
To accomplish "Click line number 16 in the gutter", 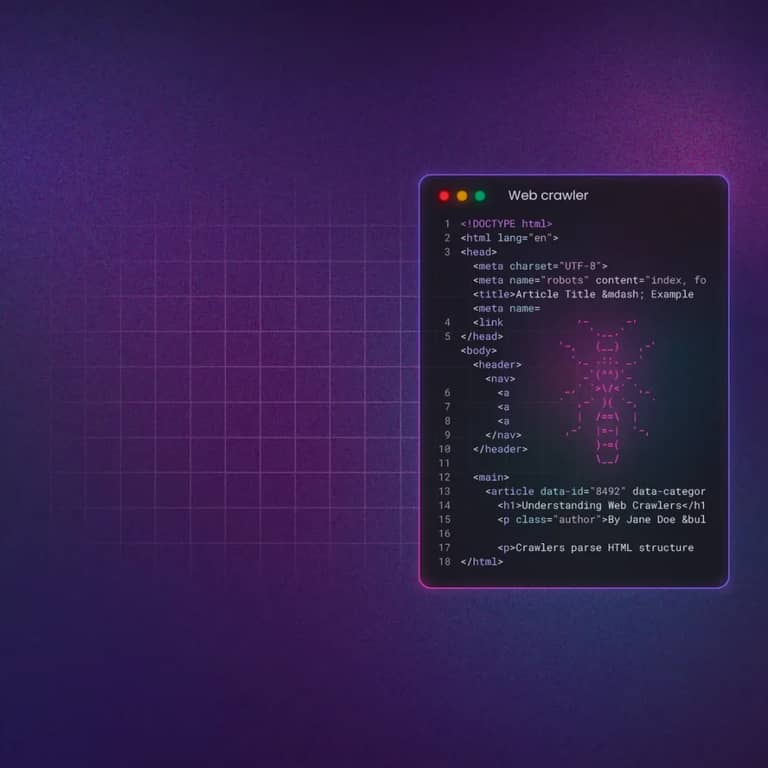I will pyautogui.click(x=444, y=534).
